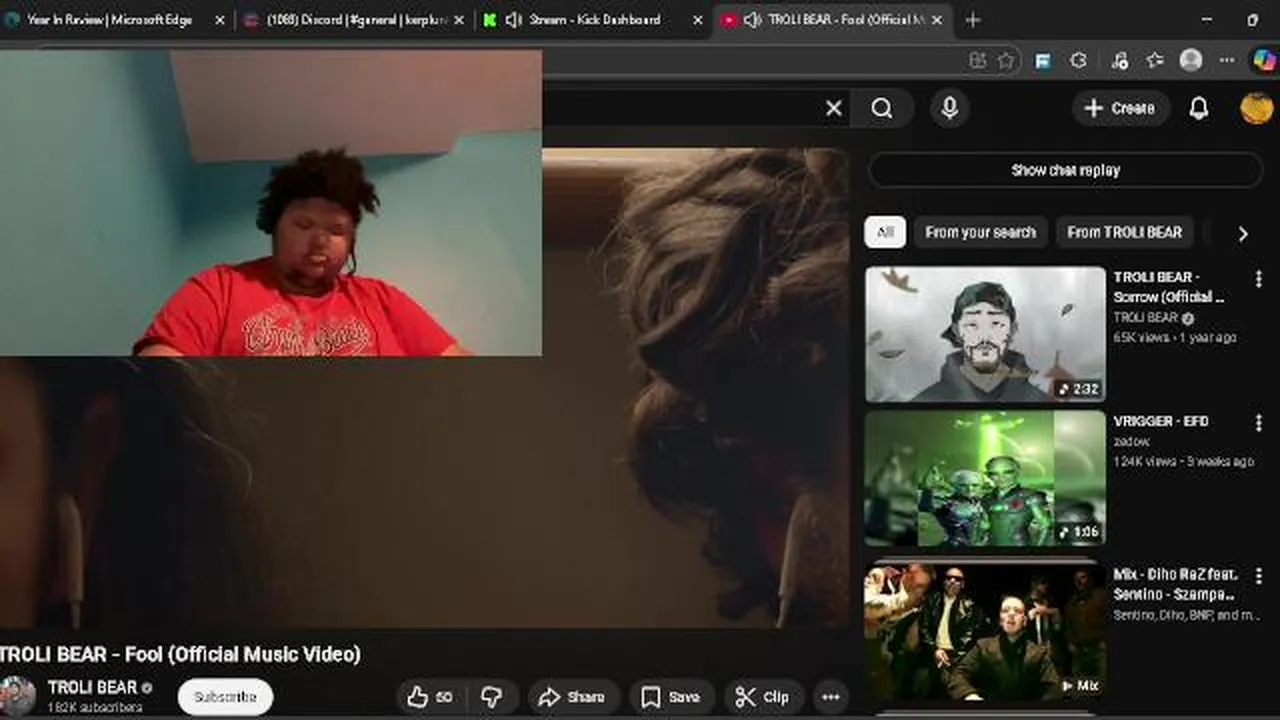The height and width of the screenshot is (720, 1280).
Task: Close the TROLI BEAR YouTube tab
Action: (937, 20)
